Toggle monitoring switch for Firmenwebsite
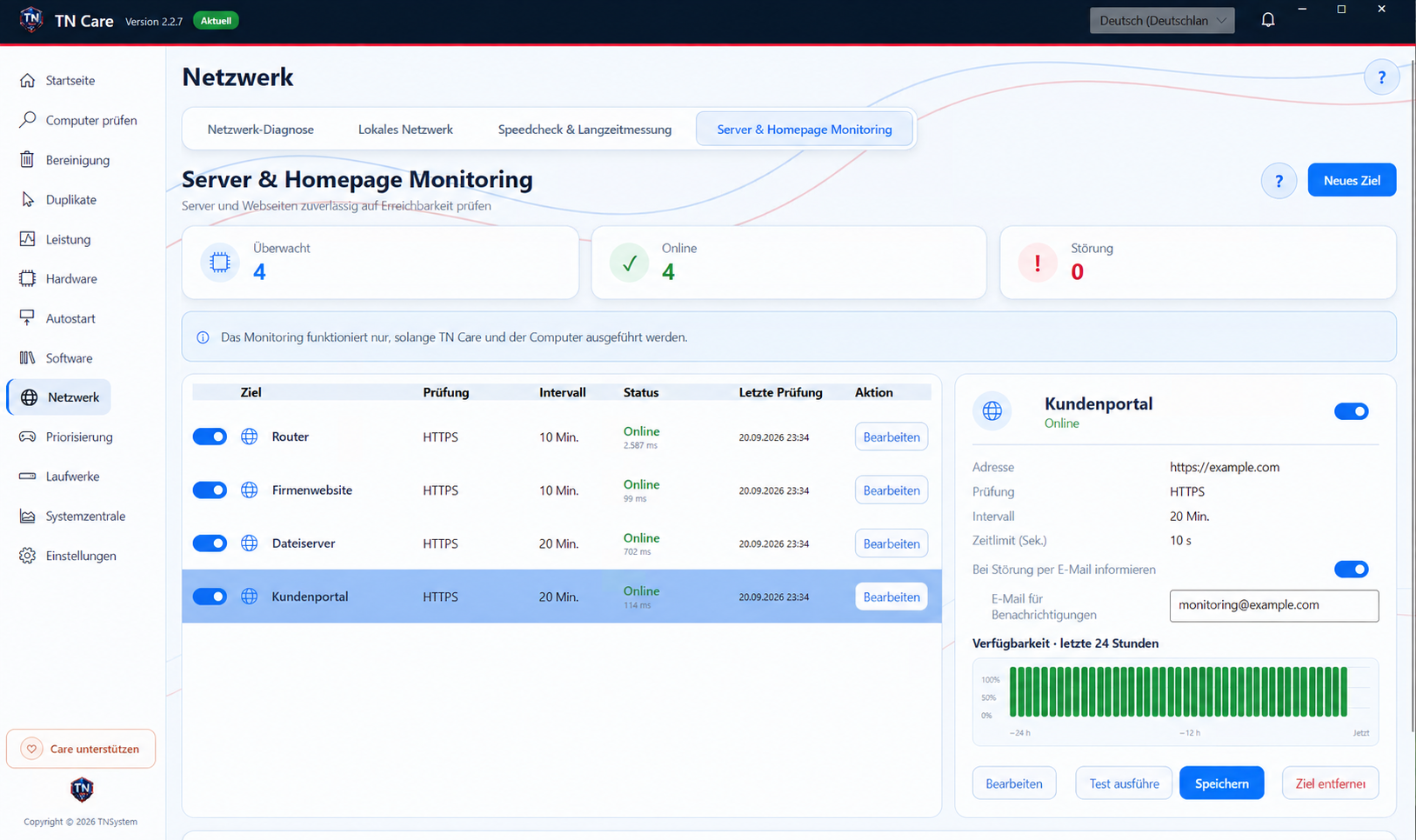Screen dimensions: 1416x840 tap(210, 490)
